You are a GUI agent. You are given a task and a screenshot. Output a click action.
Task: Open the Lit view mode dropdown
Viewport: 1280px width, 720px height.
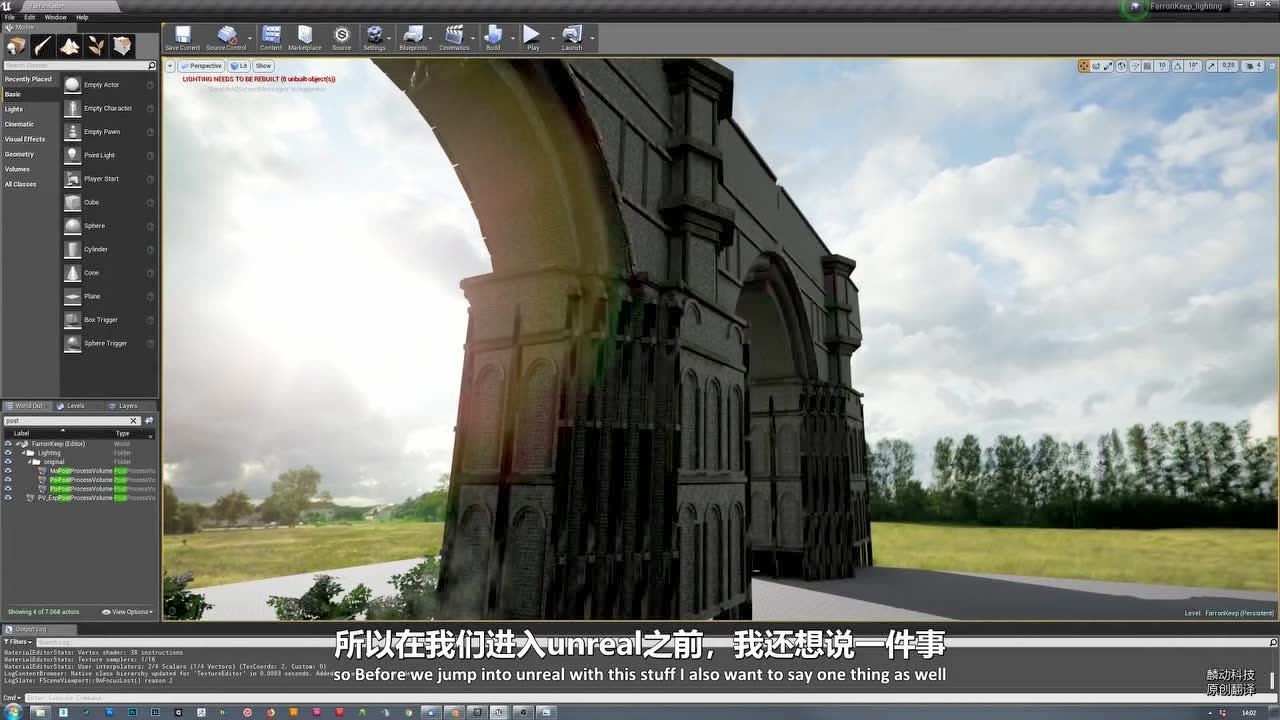click(240, 65)
